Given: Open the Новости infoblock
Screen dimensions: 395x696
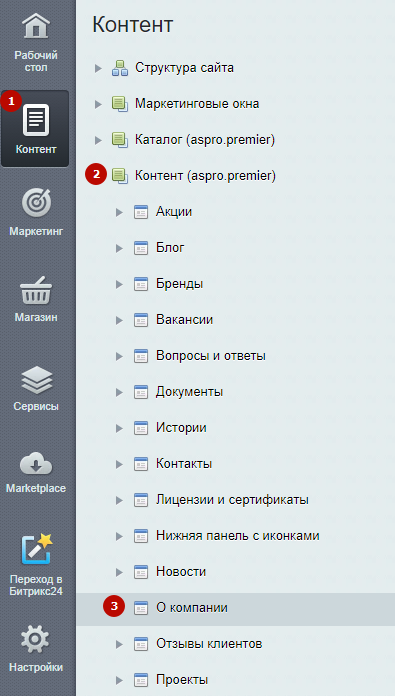Looking at the screenshot, I should (x=181, y=572).
